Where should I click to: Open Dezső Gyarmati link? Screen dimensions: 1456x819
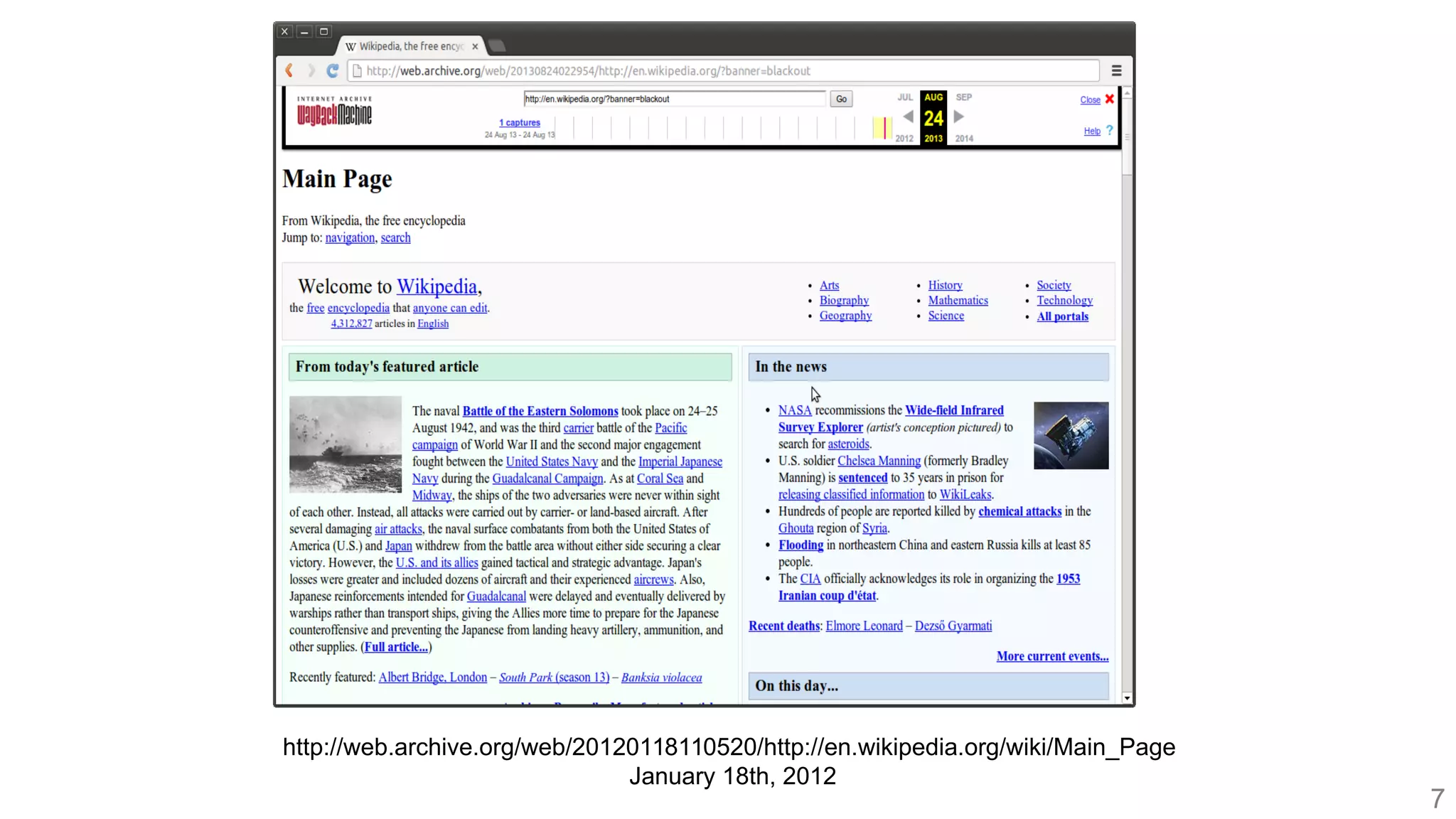click(x=953, y=626)
